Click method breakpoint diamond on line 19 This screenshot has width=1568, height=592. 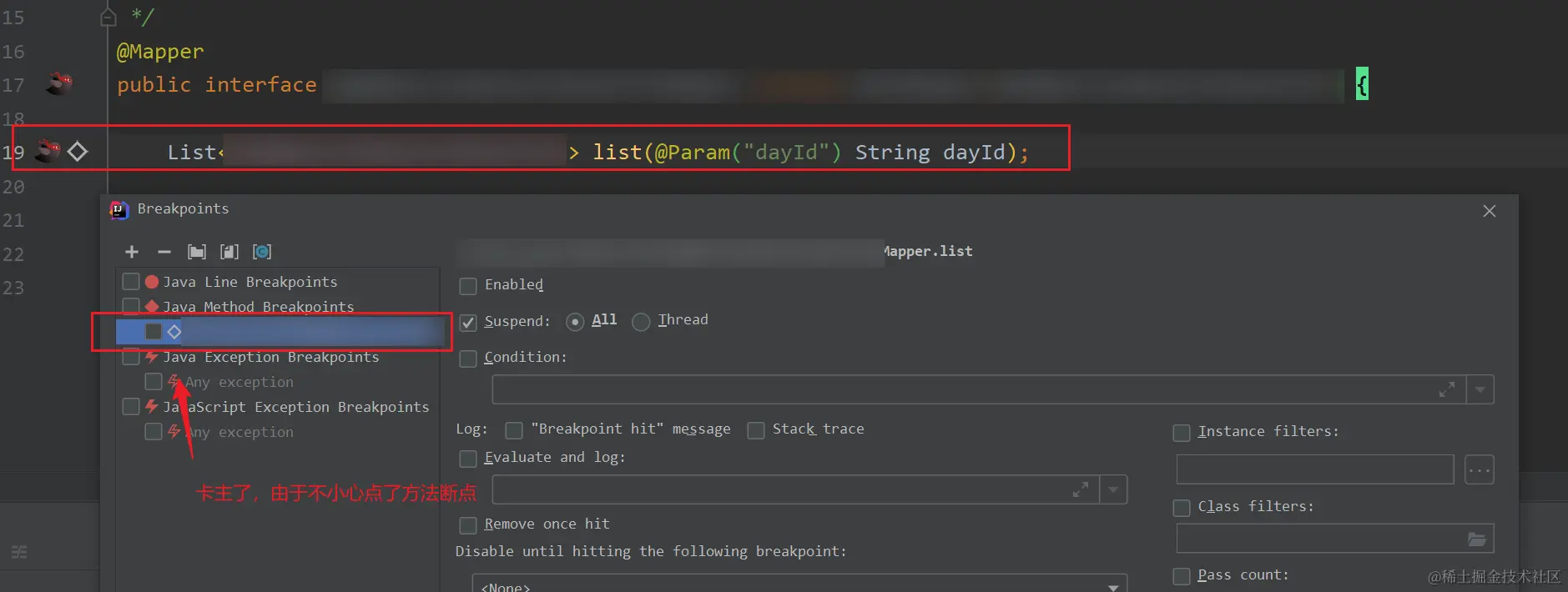click(x=78, y=152)
